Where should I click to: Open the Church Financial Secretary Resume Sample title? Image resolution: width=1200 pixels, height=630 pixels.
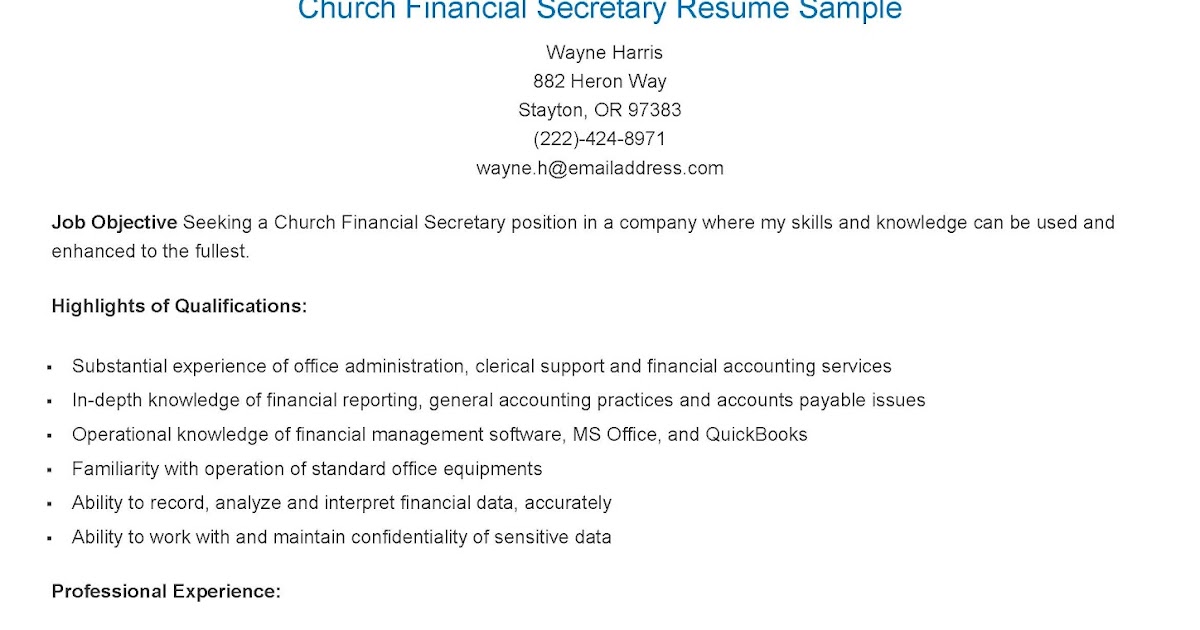coord(600,10)
